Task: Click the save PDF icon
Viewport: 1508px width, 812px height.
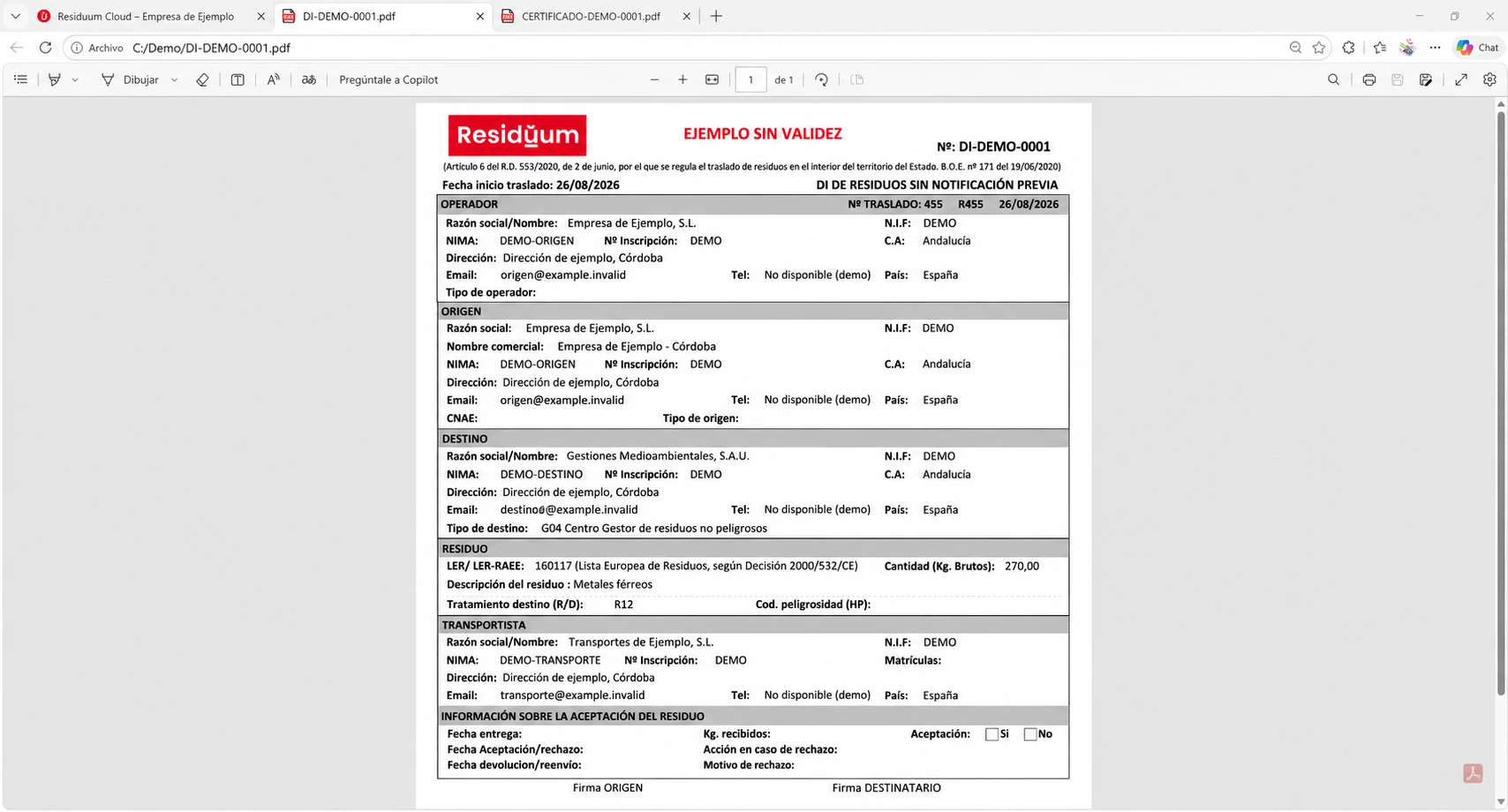Action: click(x=1397, y=79)
